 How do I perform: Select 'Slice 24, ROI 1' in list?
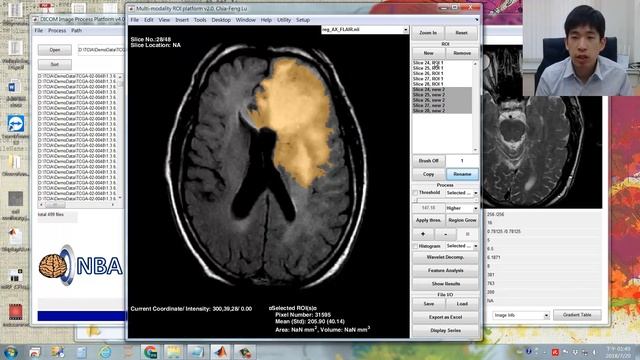pos(442,63)
